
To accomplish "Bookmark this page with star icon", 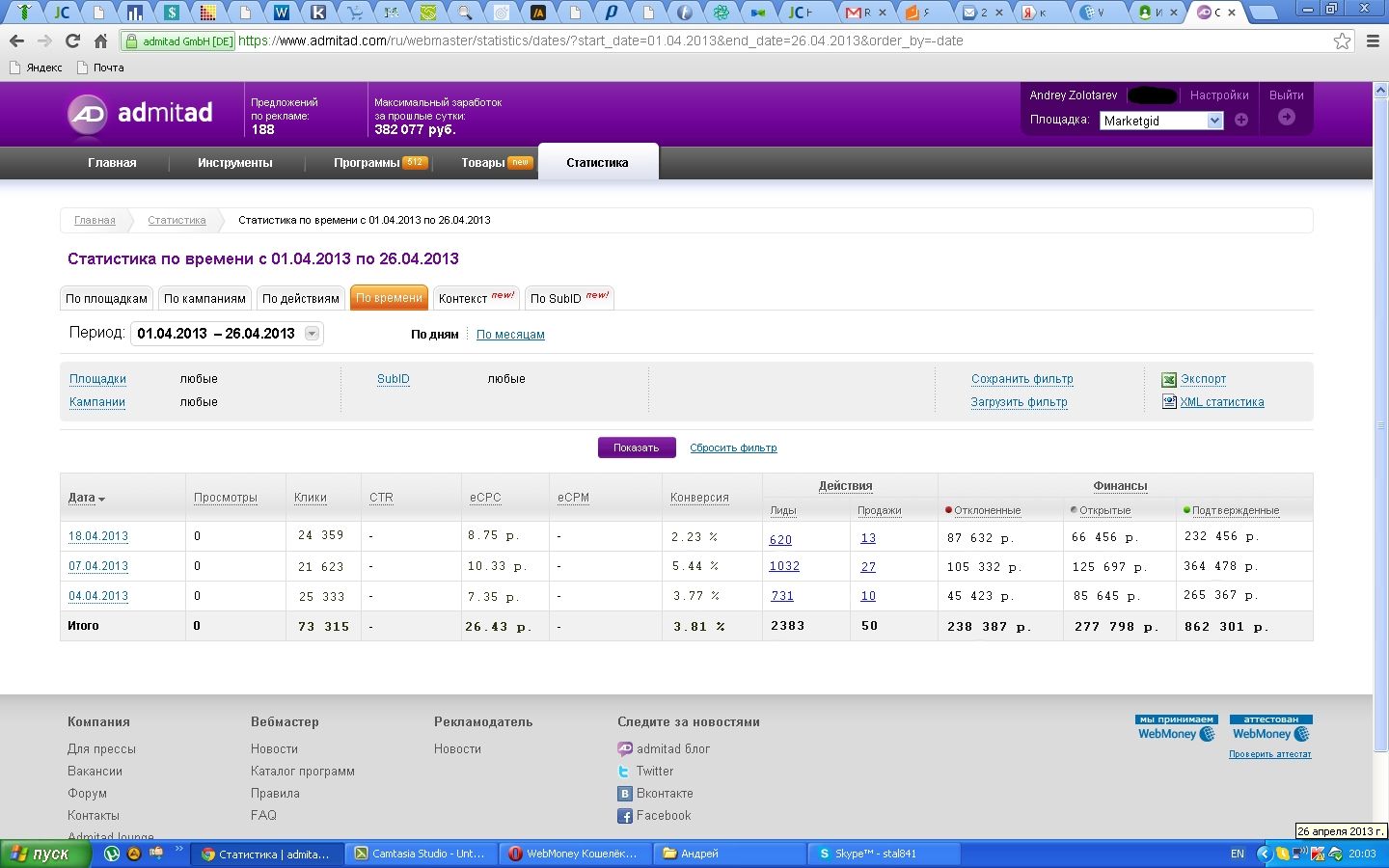I will pos(1342,41).
